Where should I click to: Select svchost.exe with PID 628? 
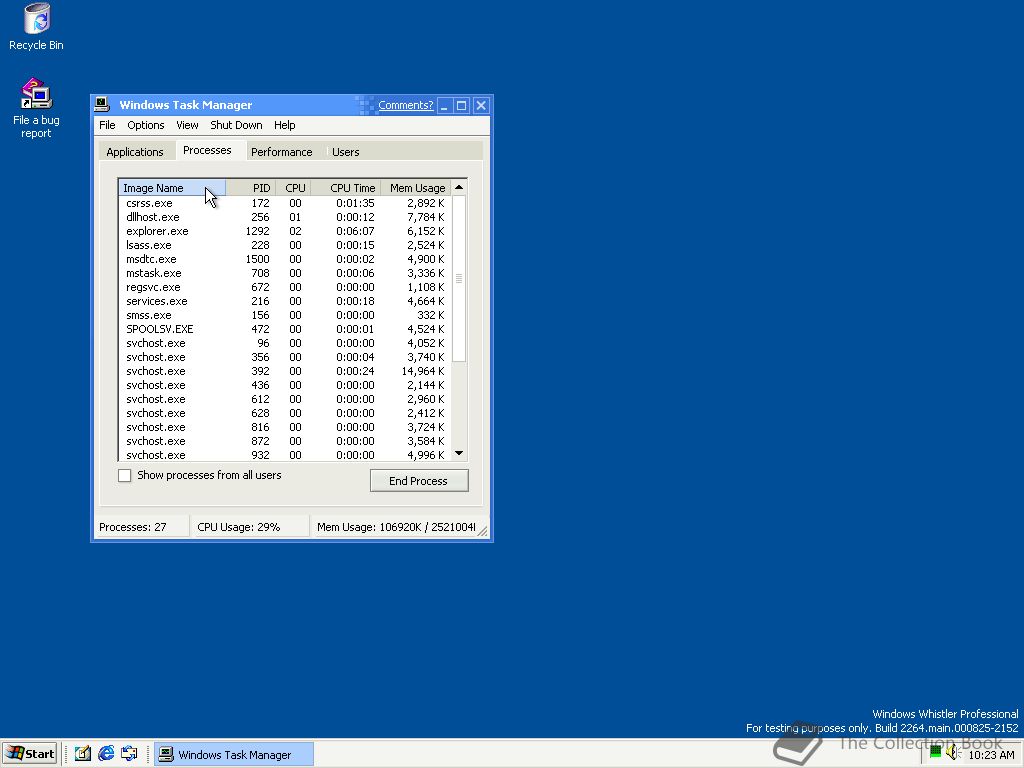coord(285,413)
